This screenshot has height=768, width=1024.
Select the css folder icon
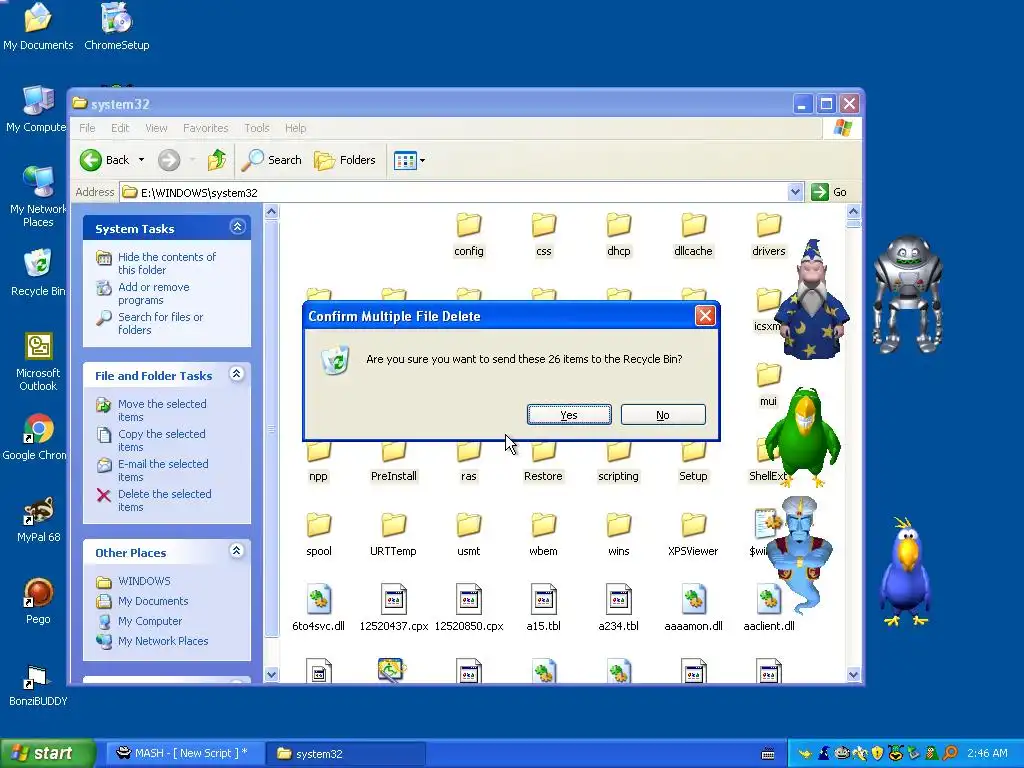click(543, 225)
